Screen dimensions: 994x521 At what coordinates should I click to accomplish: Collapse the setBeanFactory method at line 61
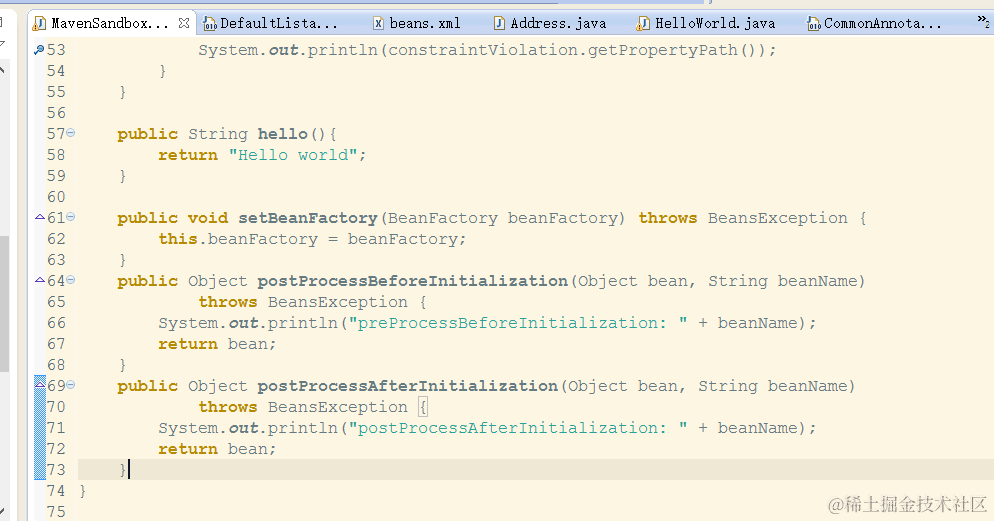tap(71, 217)
